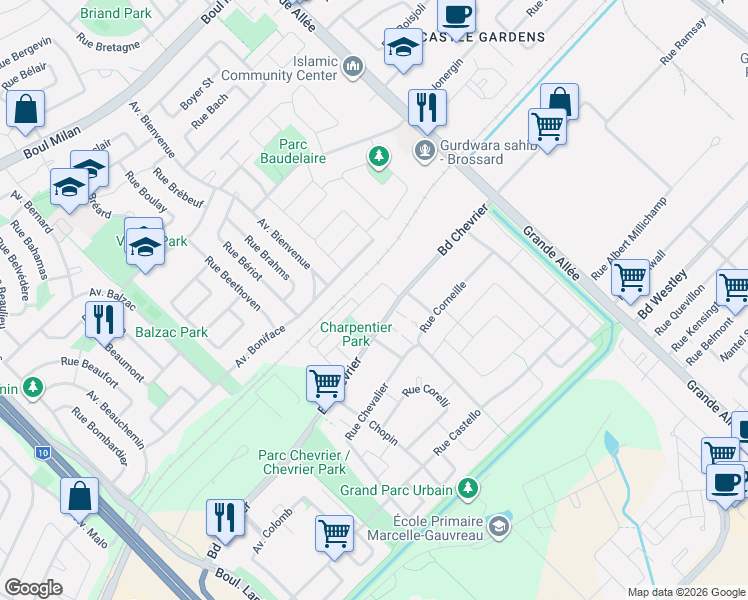The image size is (748, 600).
Task: Click the cafe marker above Castle Gardens
Action: (457, 17)
